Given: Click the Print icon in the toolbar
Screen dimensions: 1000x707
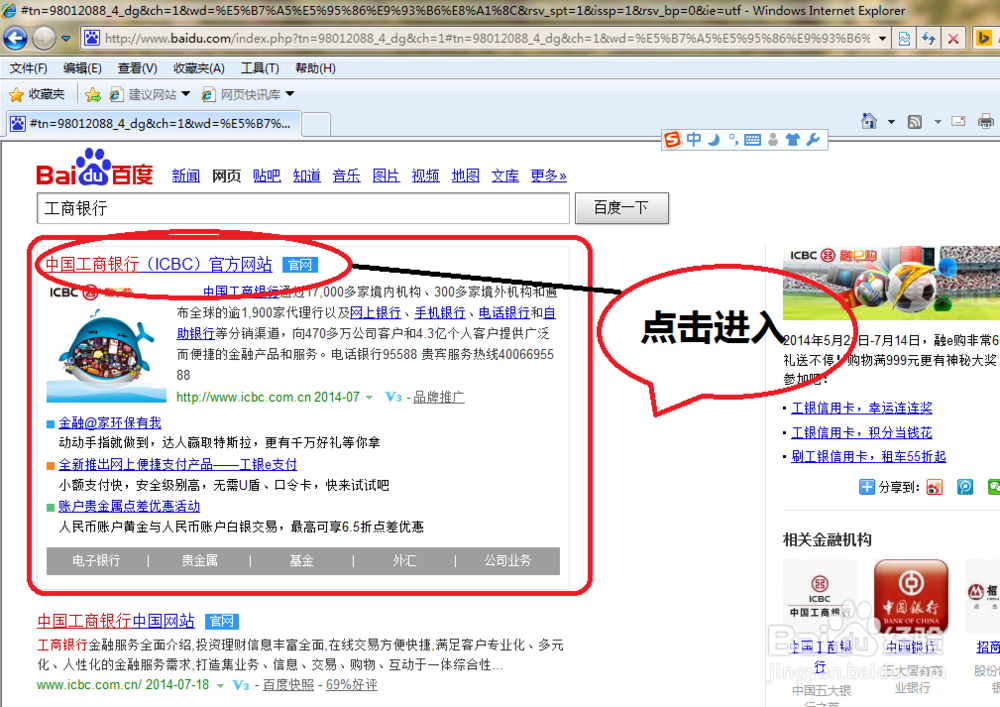Looking at the screenshot, I should point(986,121).
